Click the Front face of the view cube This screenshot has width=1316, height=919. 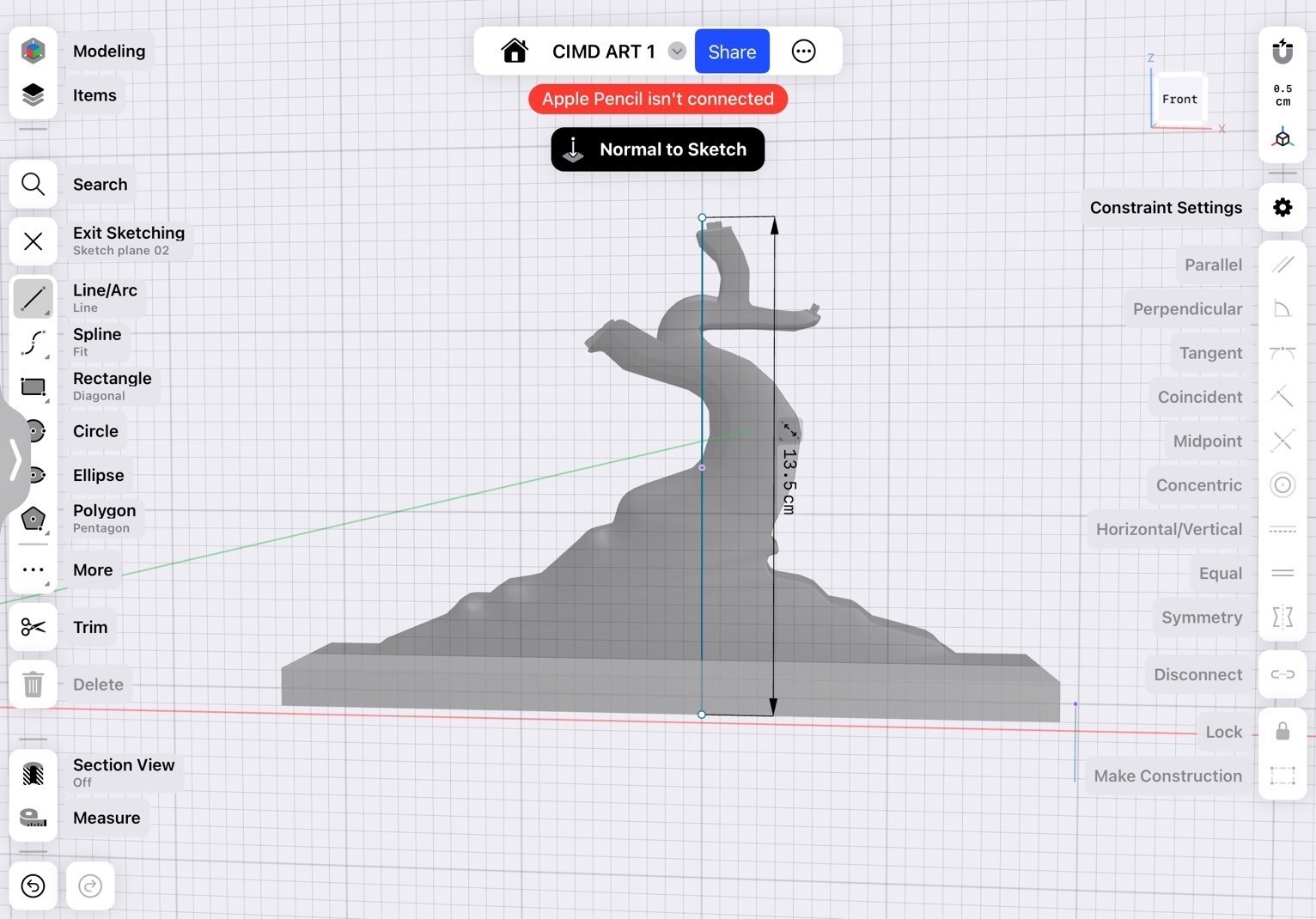pyautogui.click(x=1179, y=99)
